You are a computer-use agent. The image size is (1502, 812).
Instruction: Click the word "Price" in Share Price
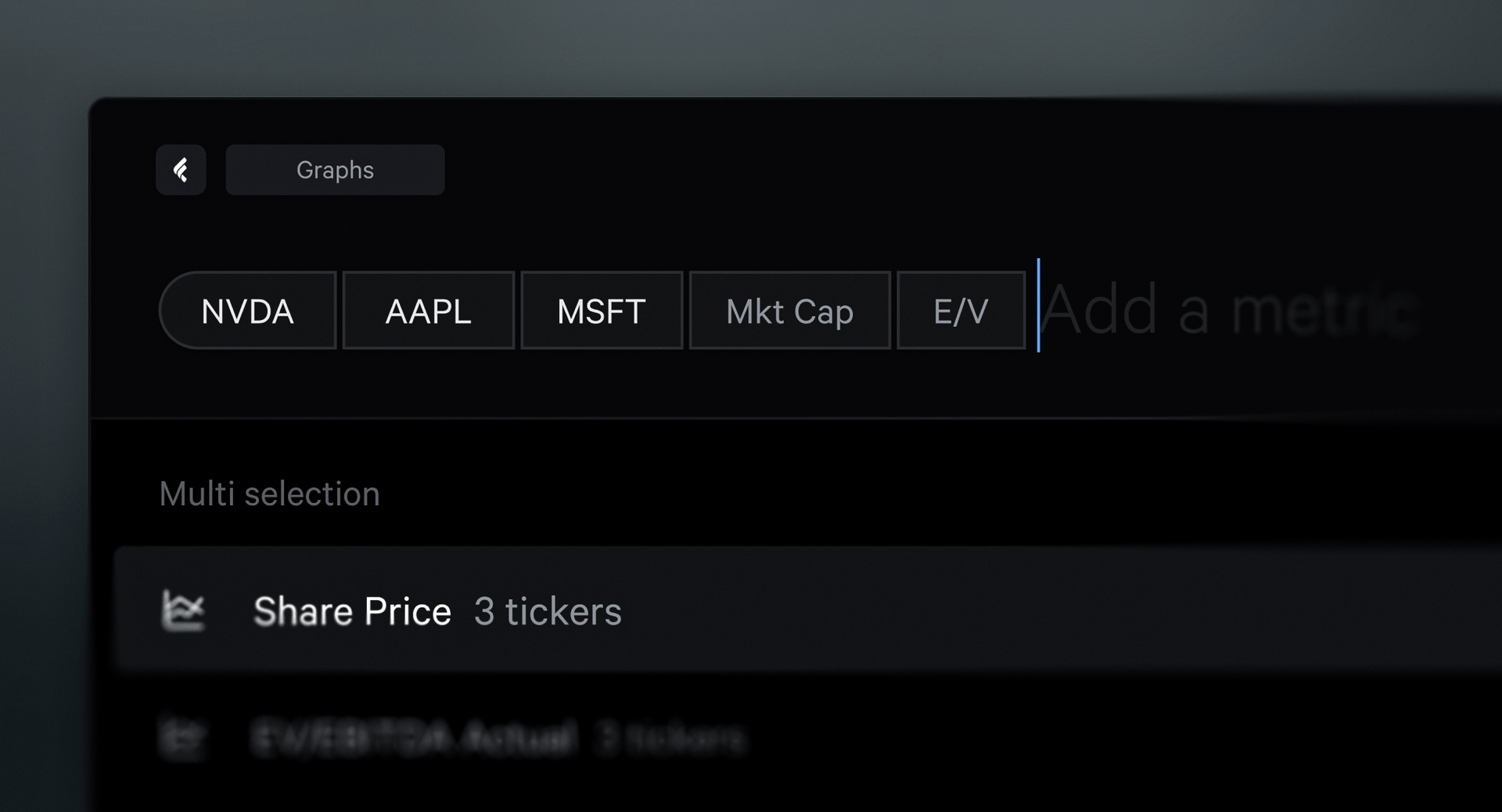coord(408,611)
